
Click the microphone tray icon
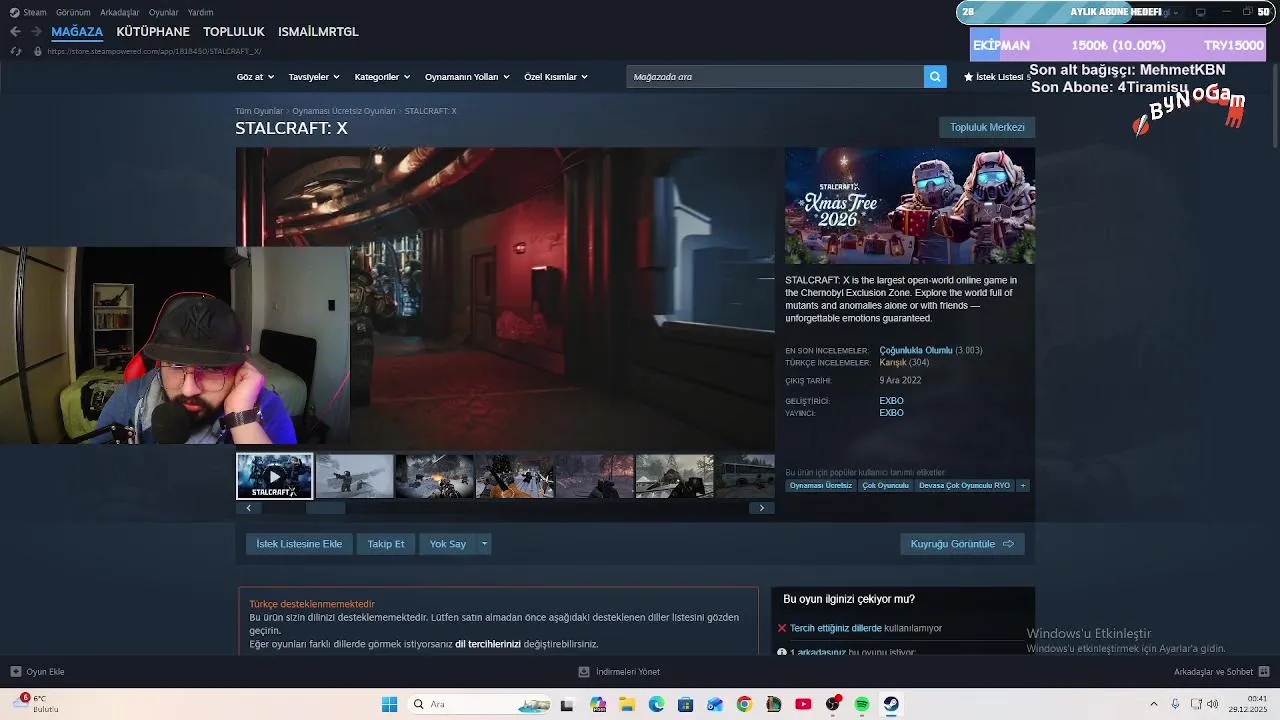pyautogui.click(x=1176, y=704)
